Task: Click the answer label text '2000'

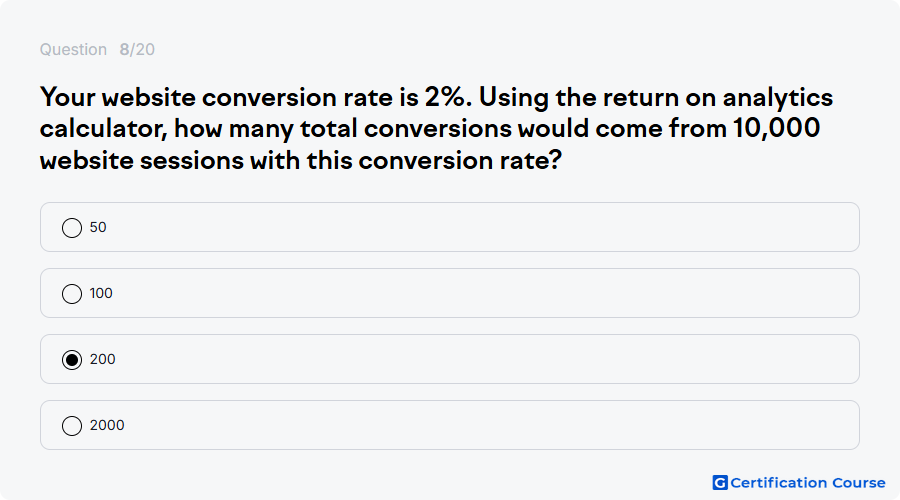Action: pos(107,425)
